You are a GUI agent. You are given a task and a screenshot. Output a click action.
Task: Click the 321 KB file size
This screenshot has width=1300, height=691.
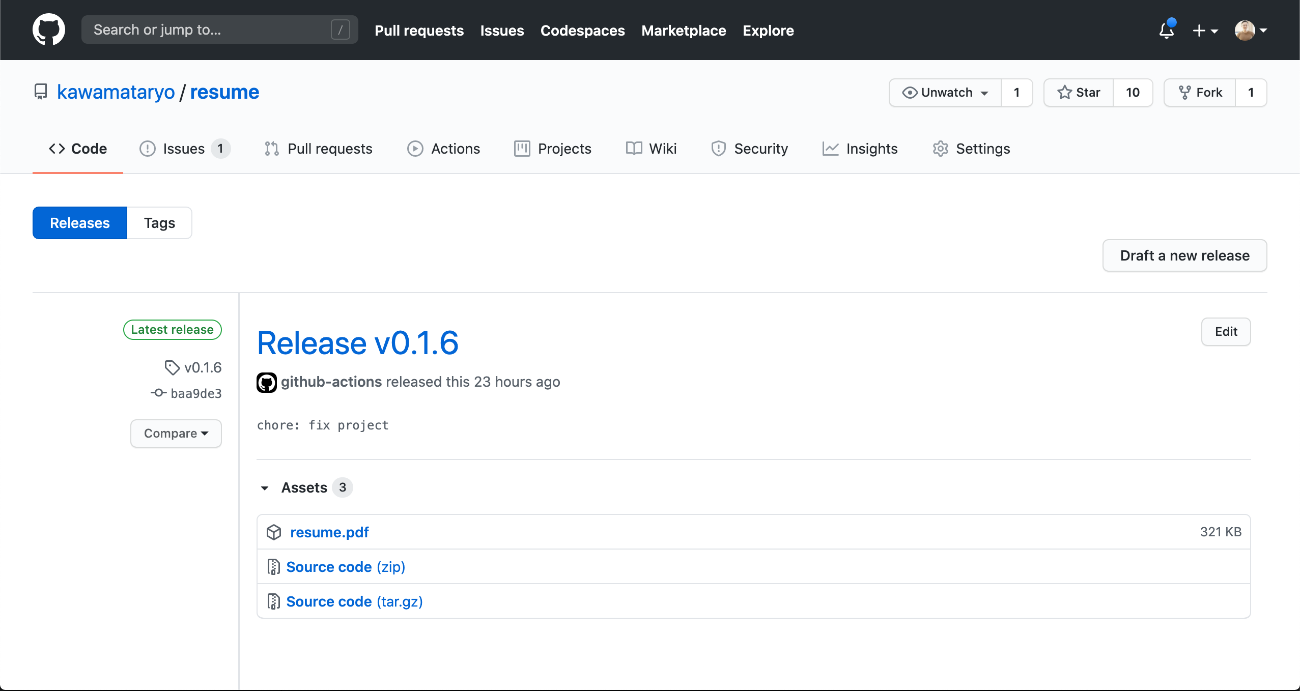(1221, 532)
